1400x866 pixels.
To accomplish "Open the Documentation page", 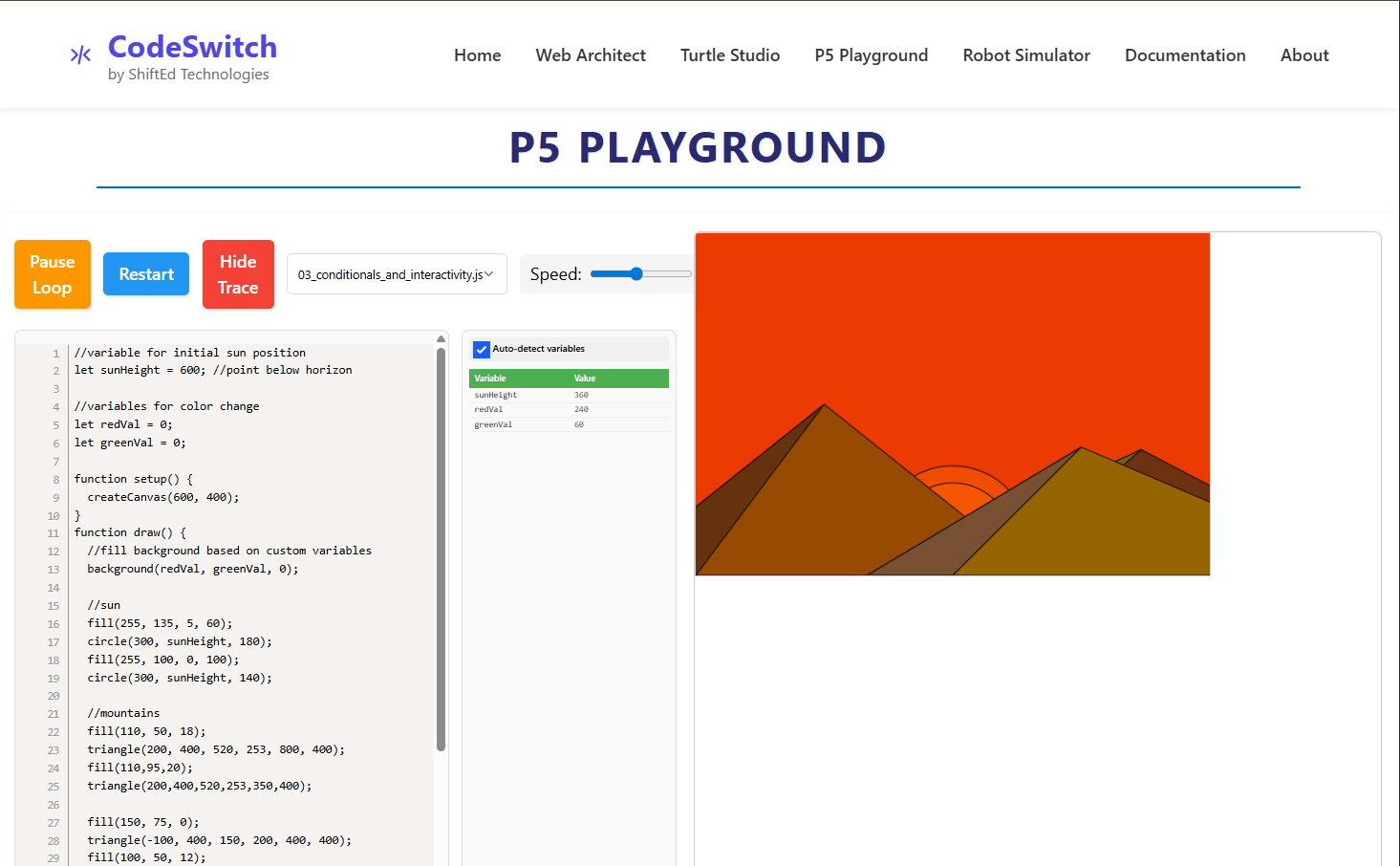I will pos(1184,55).
